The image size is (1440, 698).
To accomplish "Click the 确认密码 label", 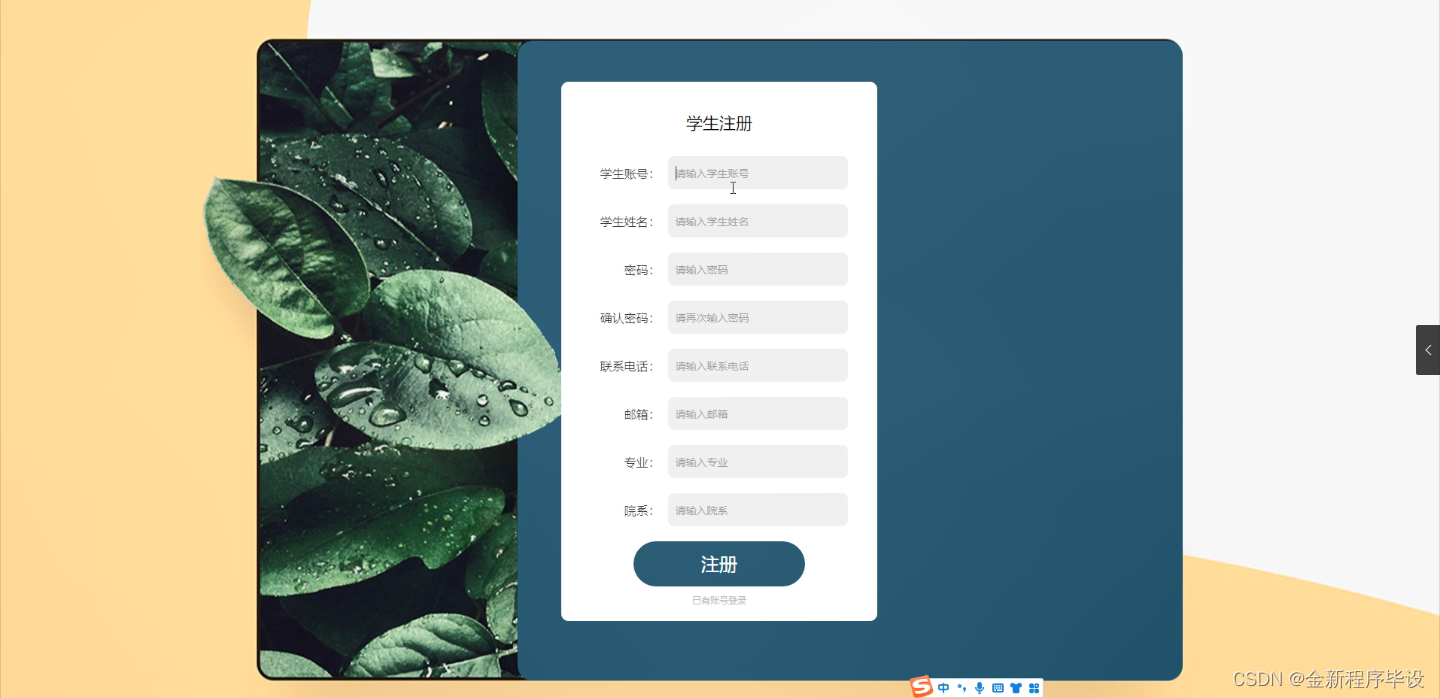I will coord(626,318).
